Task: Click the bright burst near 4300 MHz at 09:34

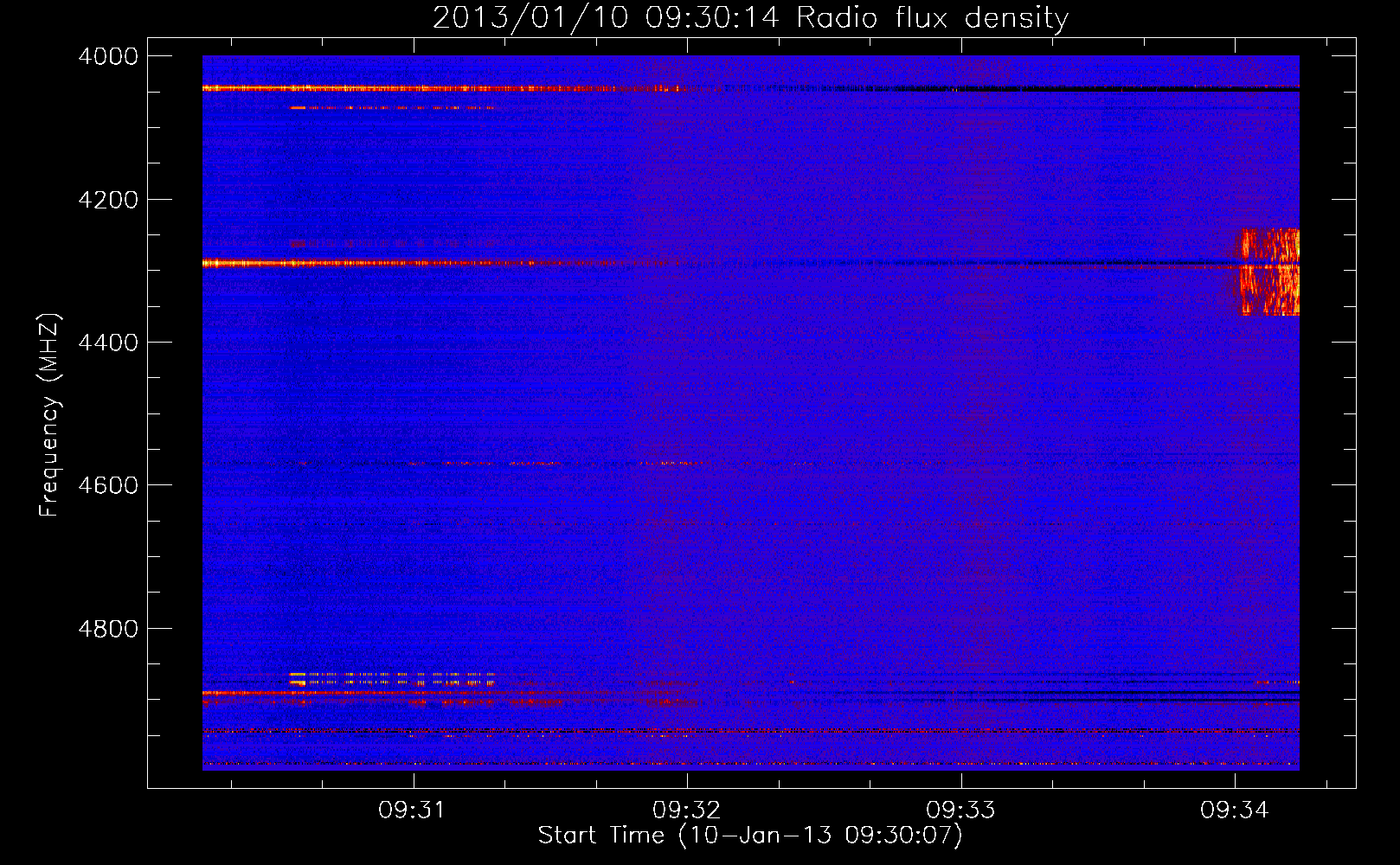Action: [x=1270, y=272]
